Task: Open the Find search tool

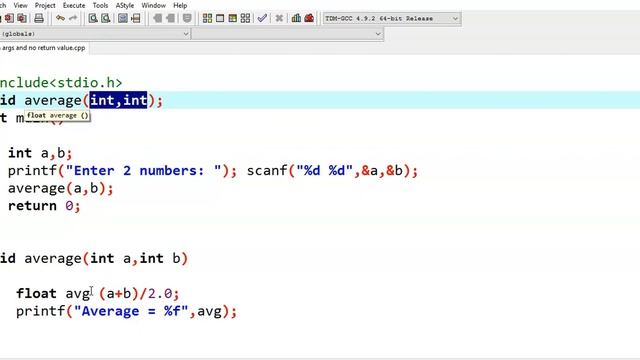Action: tap(93, 18)
